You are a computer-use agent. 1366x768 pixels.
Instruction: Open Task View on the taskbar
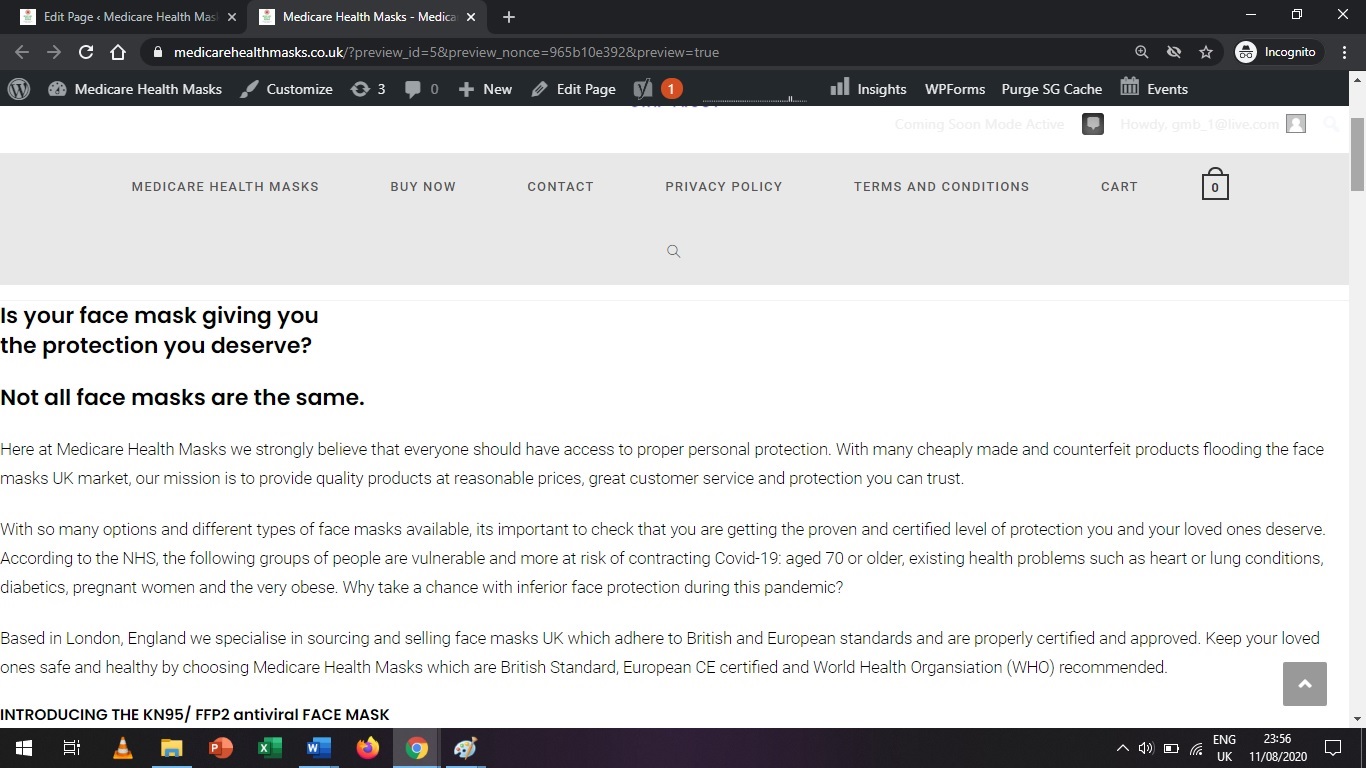point(72,748)
